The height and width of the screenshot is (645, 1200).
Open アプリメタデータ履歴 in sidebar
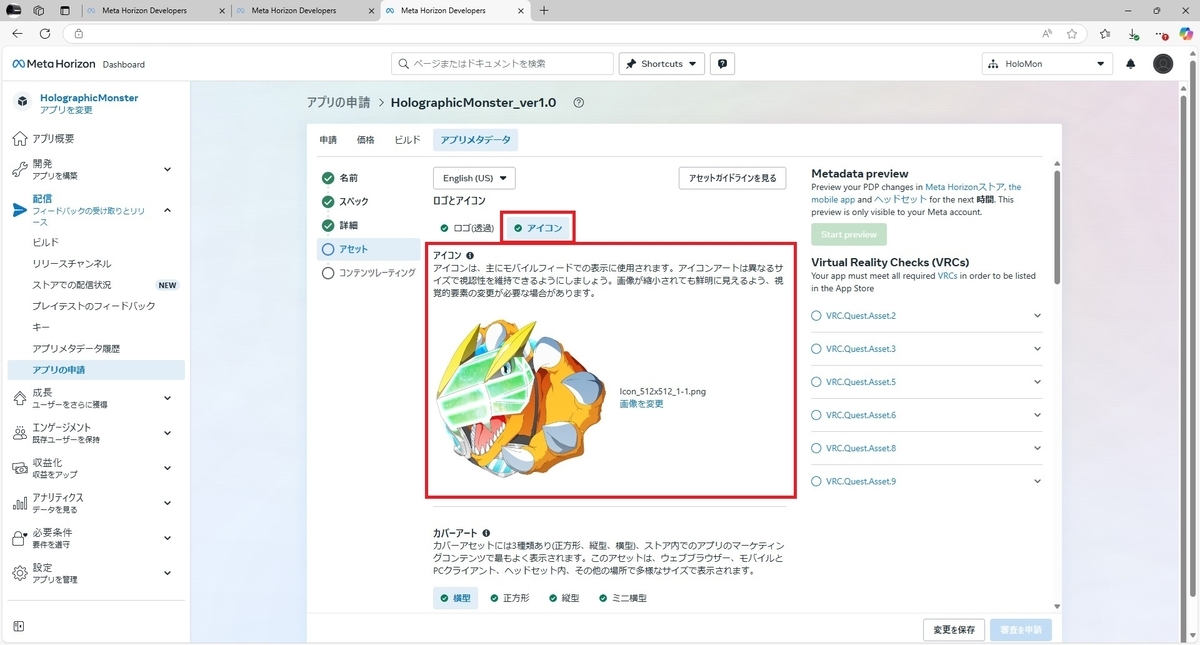tap(76, 348)
